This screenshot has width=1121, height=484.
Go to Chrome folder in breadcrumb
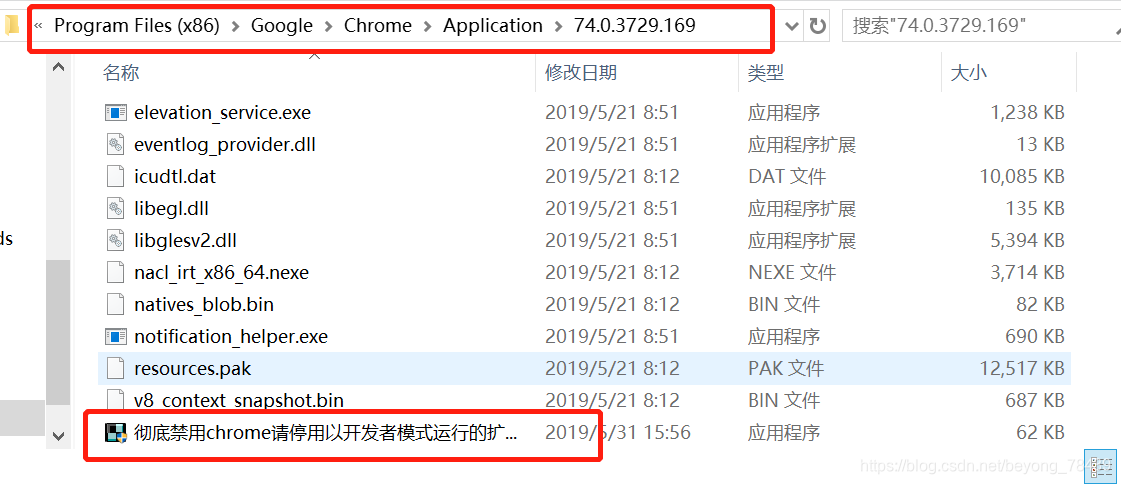377,26
